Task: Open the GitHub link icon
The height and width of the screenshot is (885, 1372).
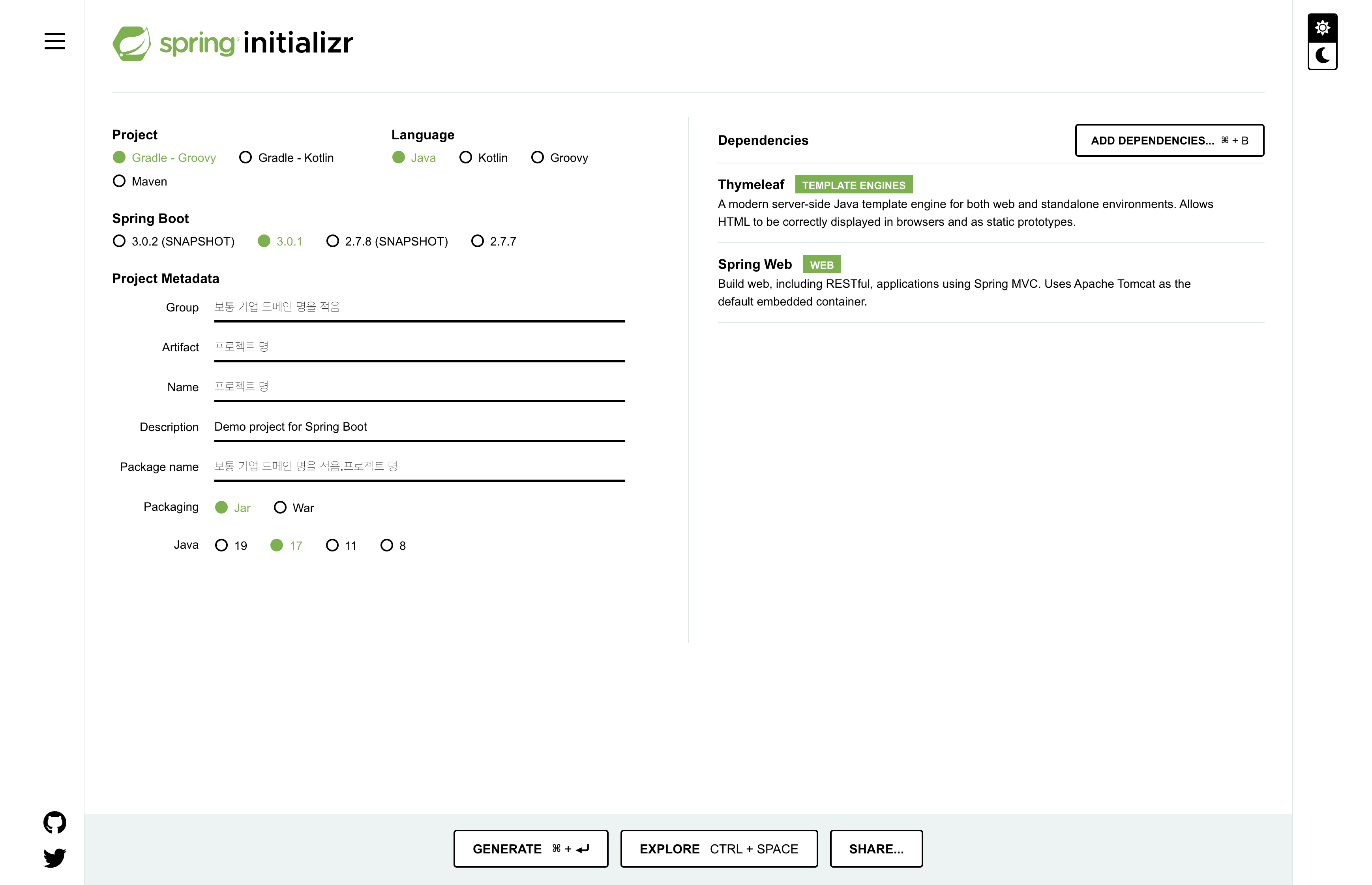Action: 54,822
